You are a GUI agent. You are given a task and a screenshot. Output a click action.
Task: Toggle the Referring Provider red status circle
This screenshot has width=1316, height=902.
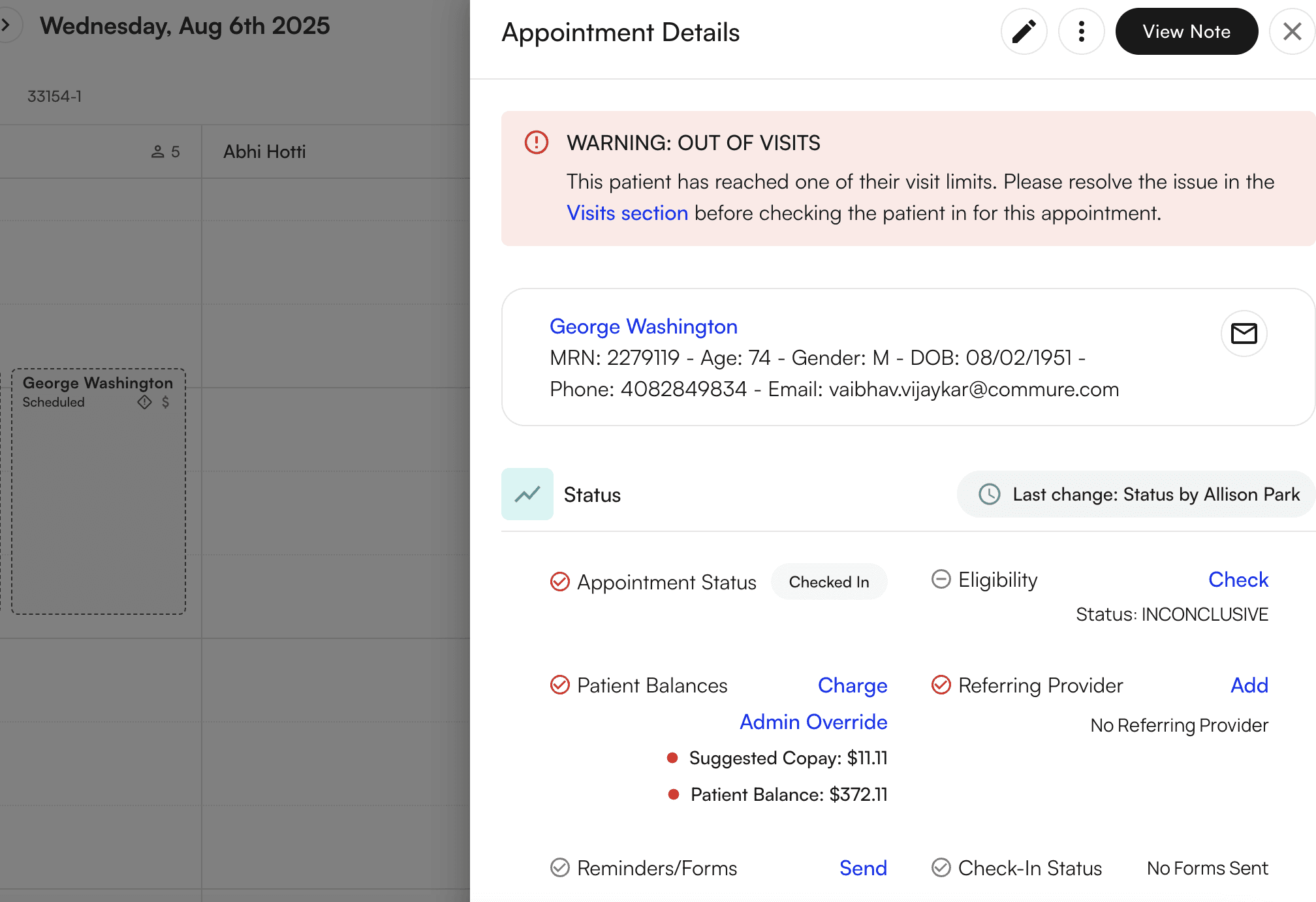tap(941, 685)
